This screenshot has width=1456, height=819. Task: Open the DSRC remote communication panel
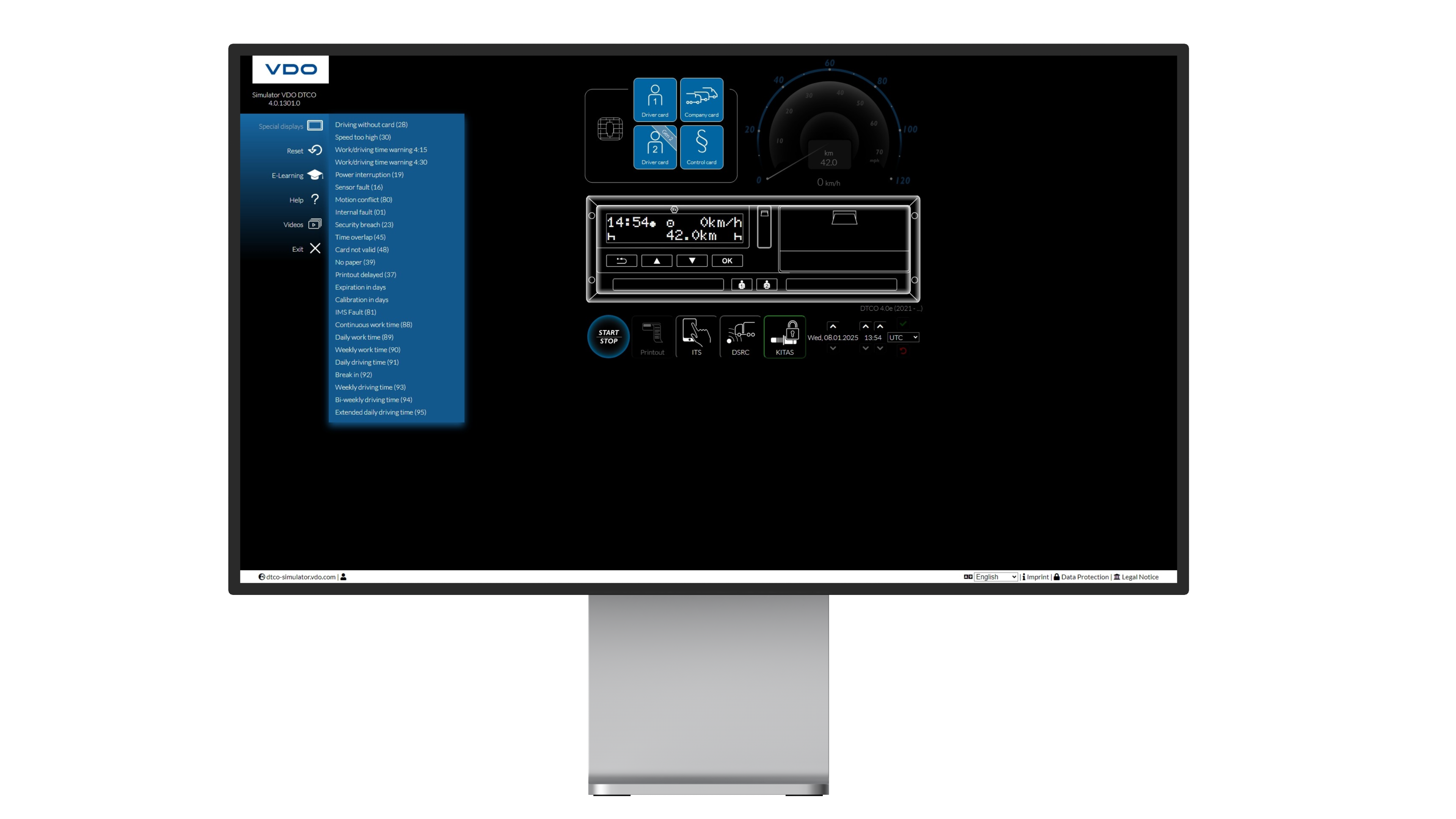click(740, 337)
